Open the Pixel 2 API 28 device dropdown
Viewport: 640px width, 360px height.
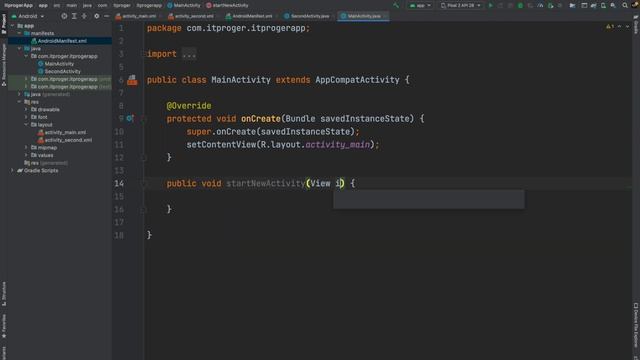tap(460, 5)
